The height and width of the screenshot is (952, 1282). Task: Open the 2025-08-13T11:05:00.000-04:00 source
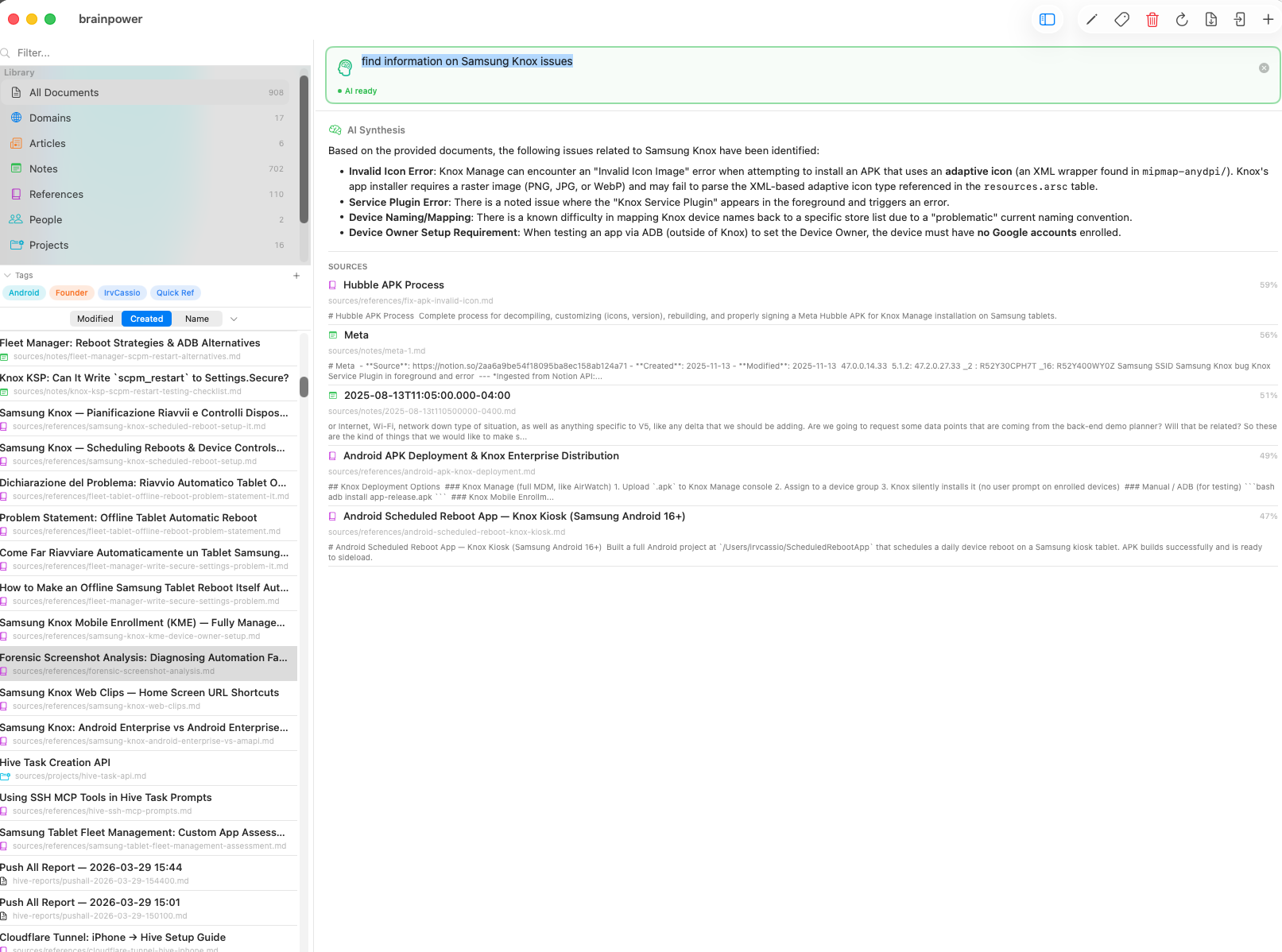pos(803,416)
